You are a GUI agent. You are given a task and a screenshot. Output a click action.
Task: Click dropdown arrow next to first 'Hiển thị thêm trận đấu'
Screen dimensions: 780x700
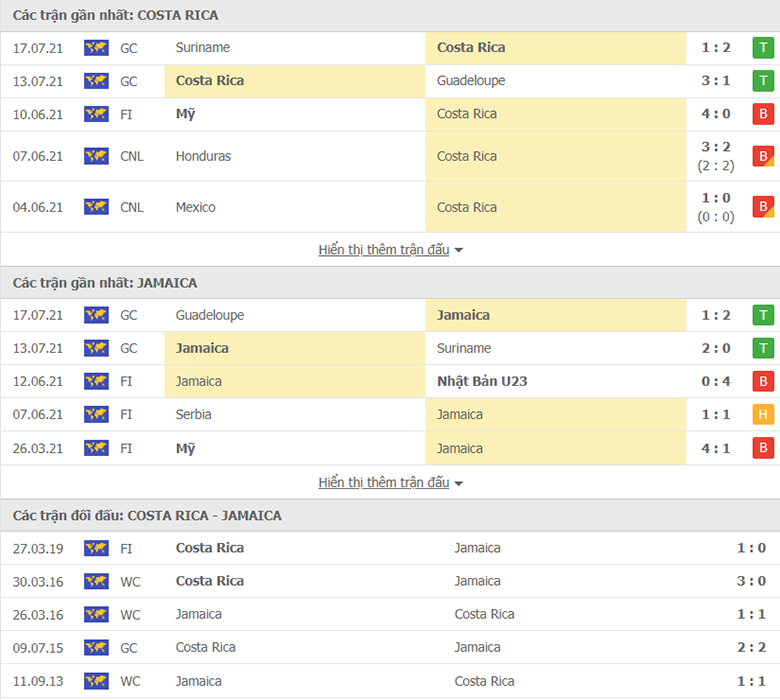pos(459,250)
